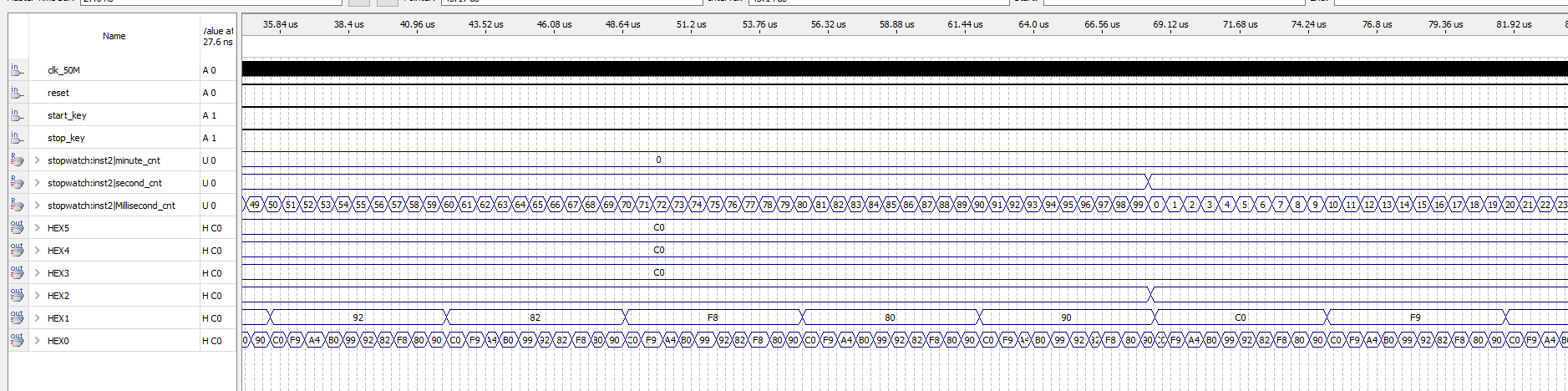The image size is (1568, 391).
Task: Click the clk_50M clock waveform band
Action: (x=905, y=69)
